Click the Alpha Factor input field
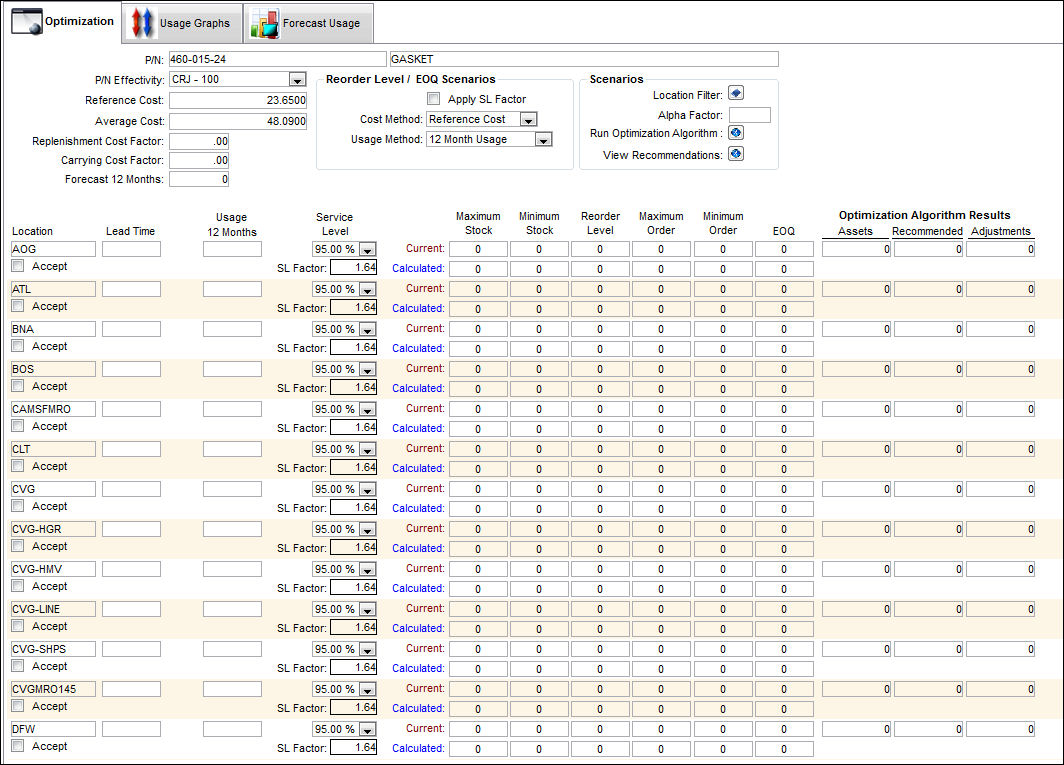Viewport: 1064px width, 765px height. 749,115
